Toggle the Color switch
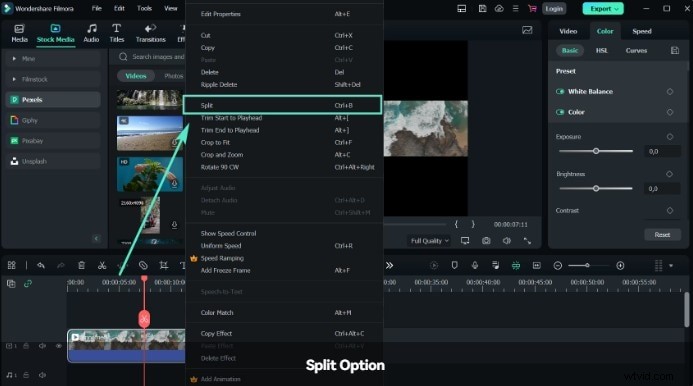The height and width of the screenshot is (386, 693). click(560, 112)
